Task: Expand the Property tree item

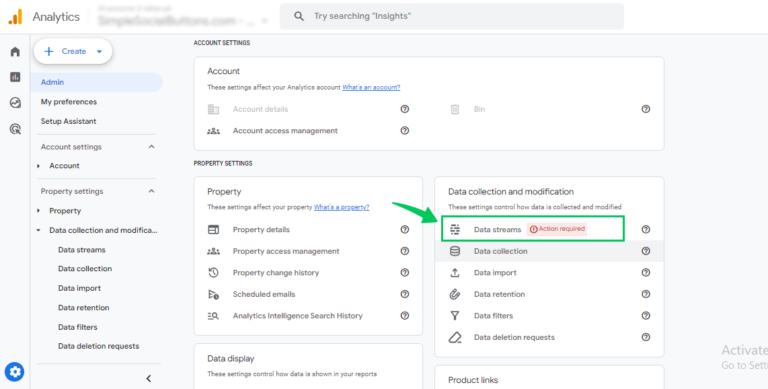Action: click(x=38, y=211)
